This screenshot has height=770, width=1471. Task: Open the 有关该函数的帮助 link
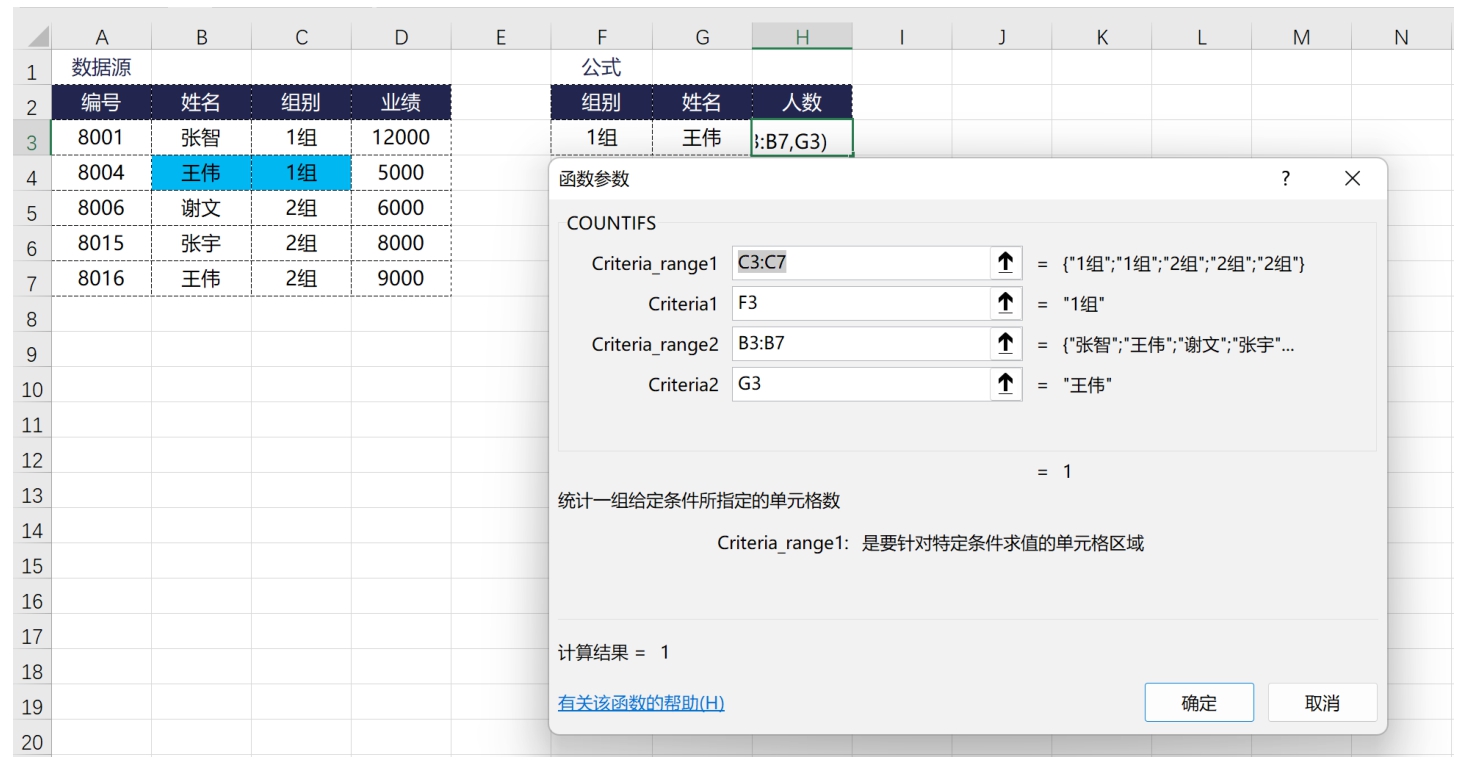click(x=640, y=703)
